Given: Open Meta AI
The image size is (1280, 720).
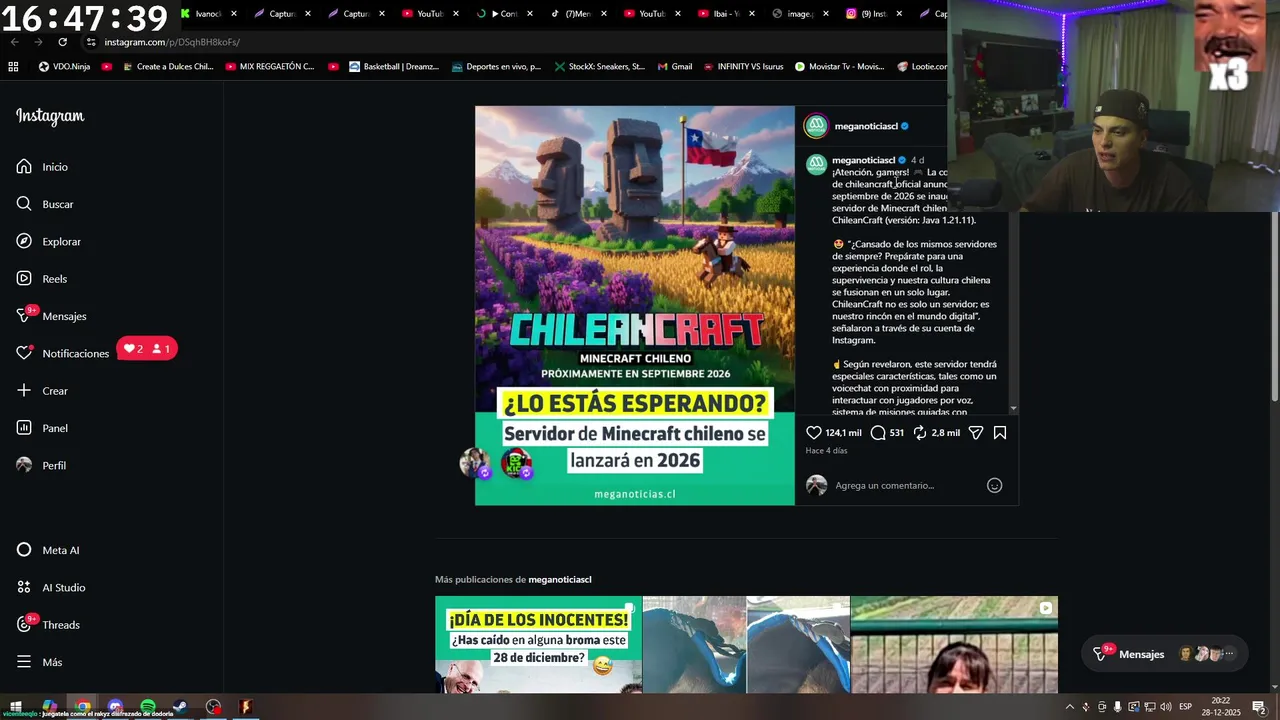Looking at the screenshot, I should click(x=48, y=550).
